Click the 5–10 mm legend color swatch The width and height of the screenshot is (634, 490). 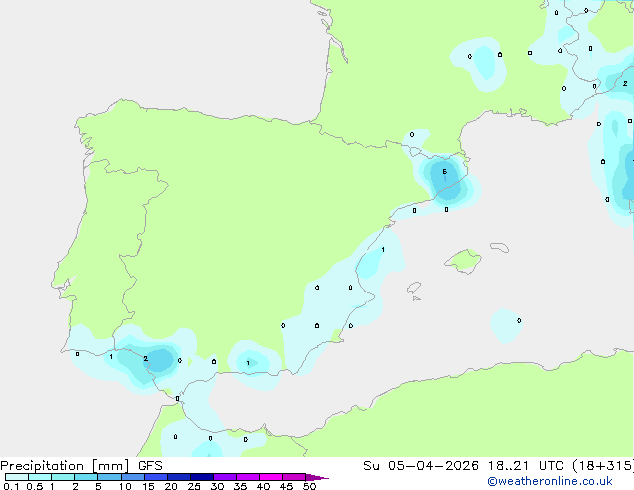click(x=109, y=477)
